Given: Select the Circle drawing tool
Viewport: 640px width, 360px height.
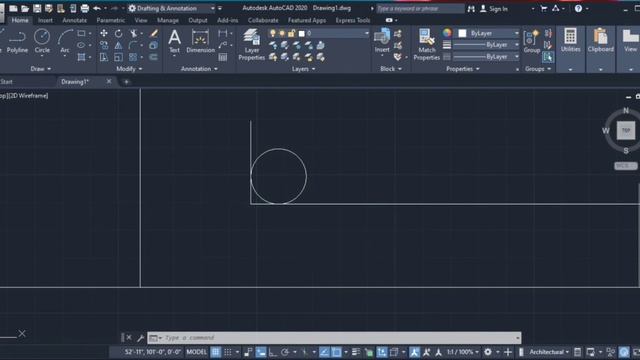Looking at the screenshot, I should (x=42, y=42).
